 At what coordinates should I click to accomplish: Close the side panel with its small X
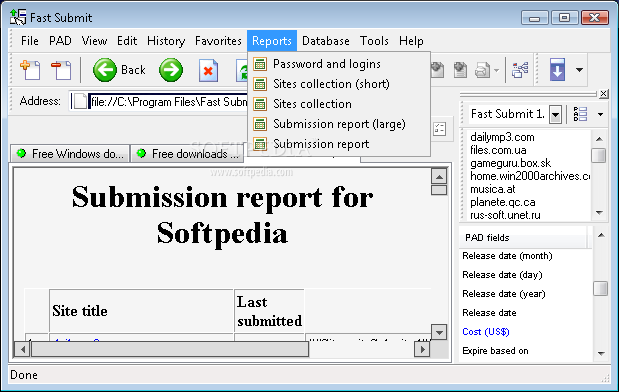click(x=603, y=94)
